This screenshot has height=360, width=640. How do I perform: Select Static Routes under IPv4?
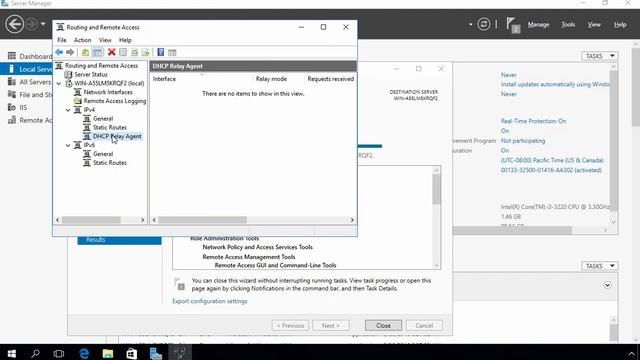pos(110,127)
